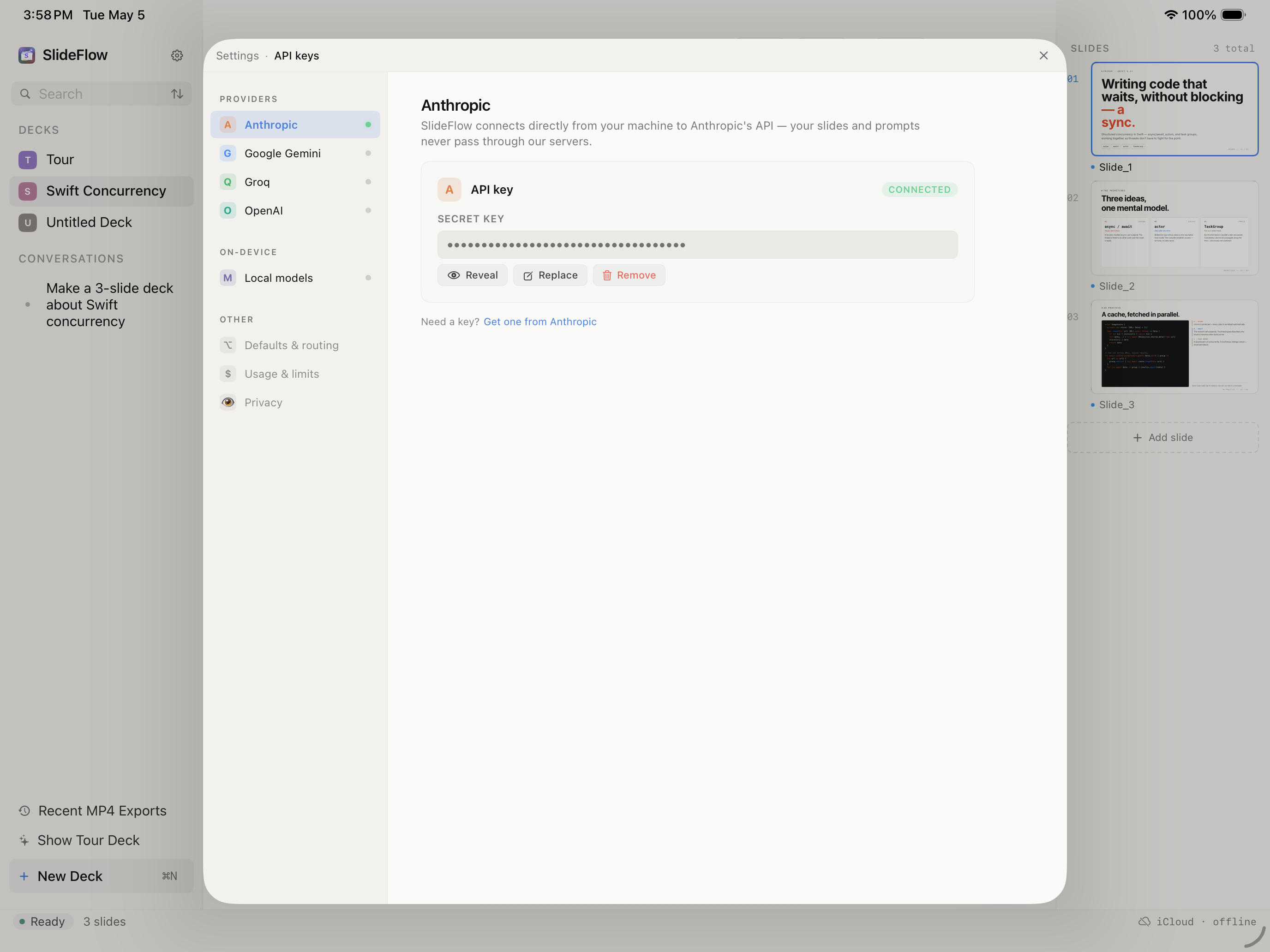Click the SlideFlow app logo icon
Image resolution: width=1270 pixels, height=952 pixels.
coord(26,55)
